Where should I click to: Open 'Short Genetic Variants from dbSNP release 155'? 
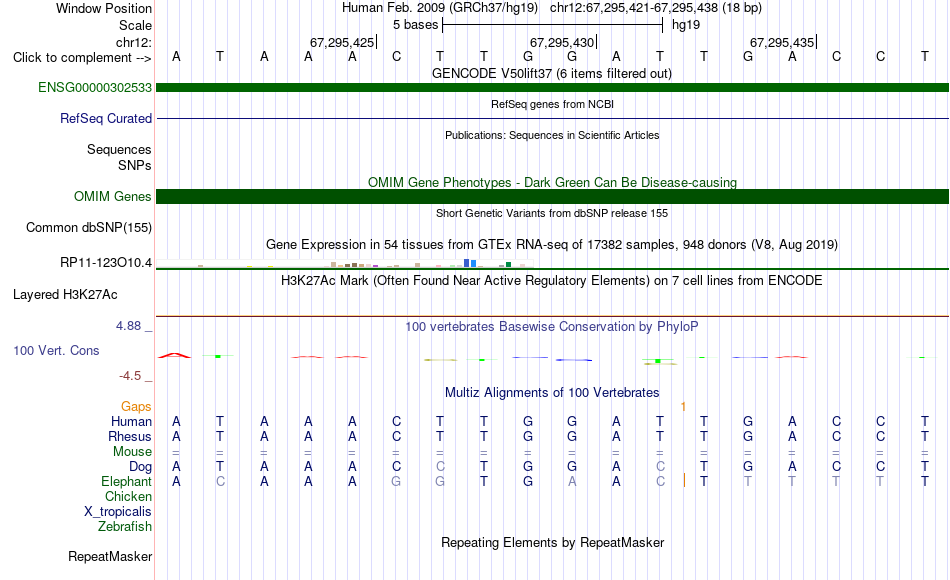(x=552, y=213)
